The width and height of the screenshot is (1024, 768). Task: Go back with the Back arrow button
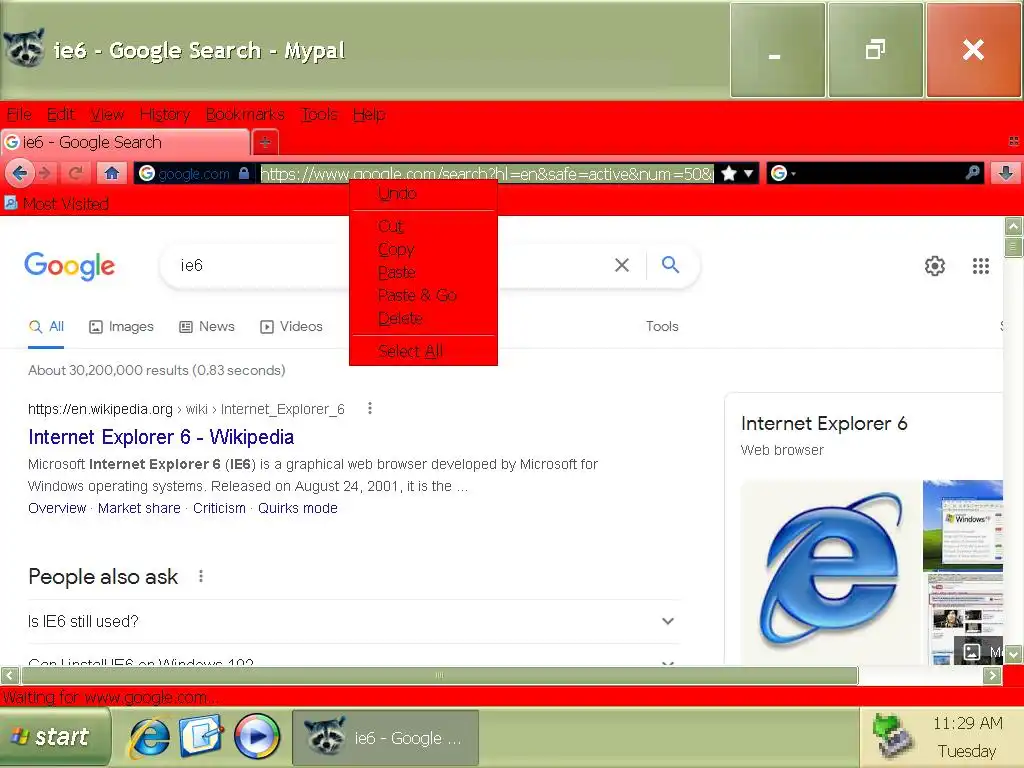[x=20, y=174]
